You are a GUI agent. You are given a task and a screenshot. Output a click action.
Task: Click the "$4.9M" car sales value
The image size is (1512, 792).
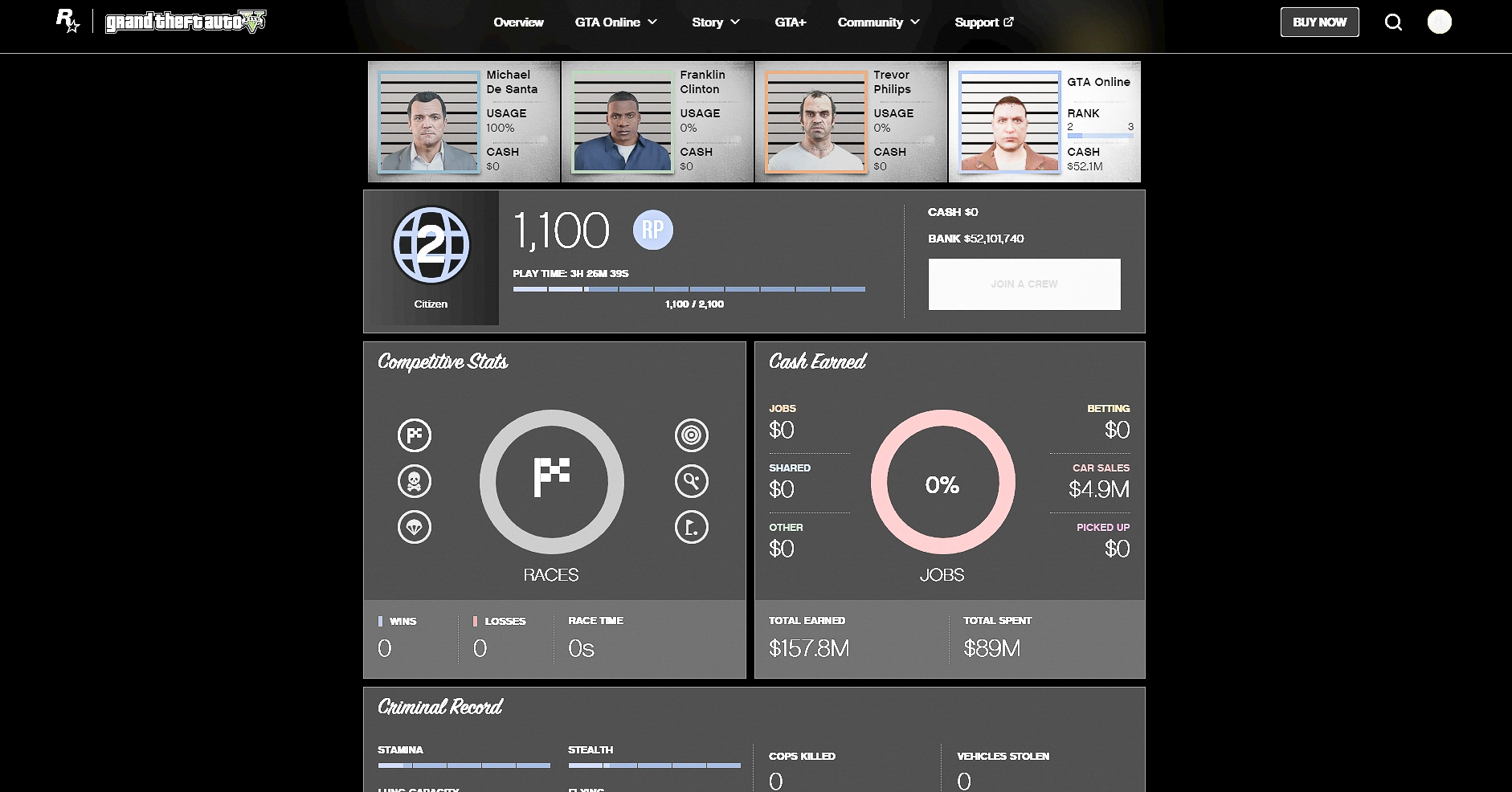click(x=1099, y=489)
